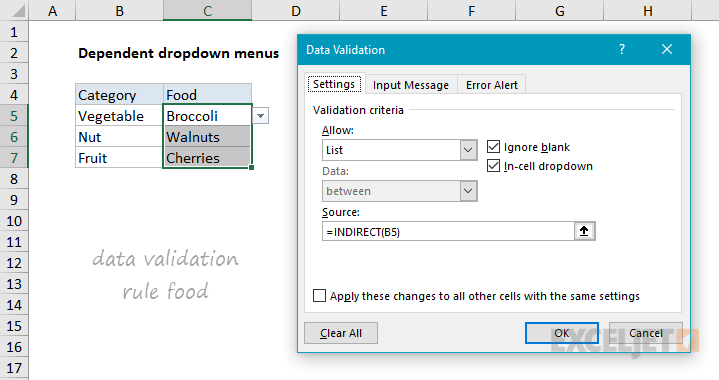
Task: Select row 14 header
Action: pos(14,305)
